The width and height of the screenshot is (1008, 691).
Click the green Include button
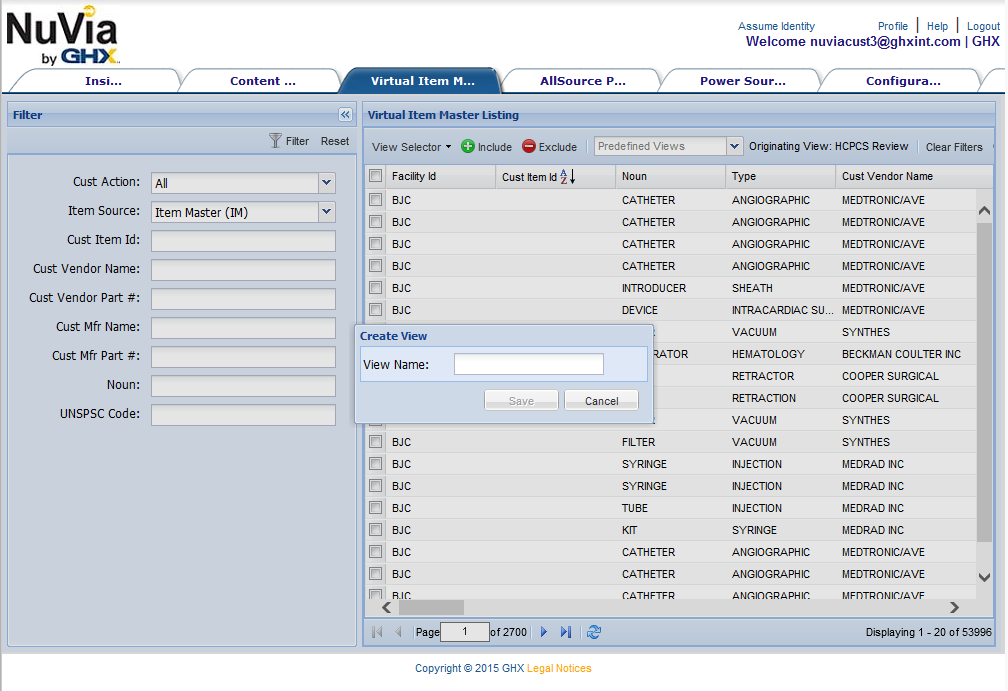487,147
